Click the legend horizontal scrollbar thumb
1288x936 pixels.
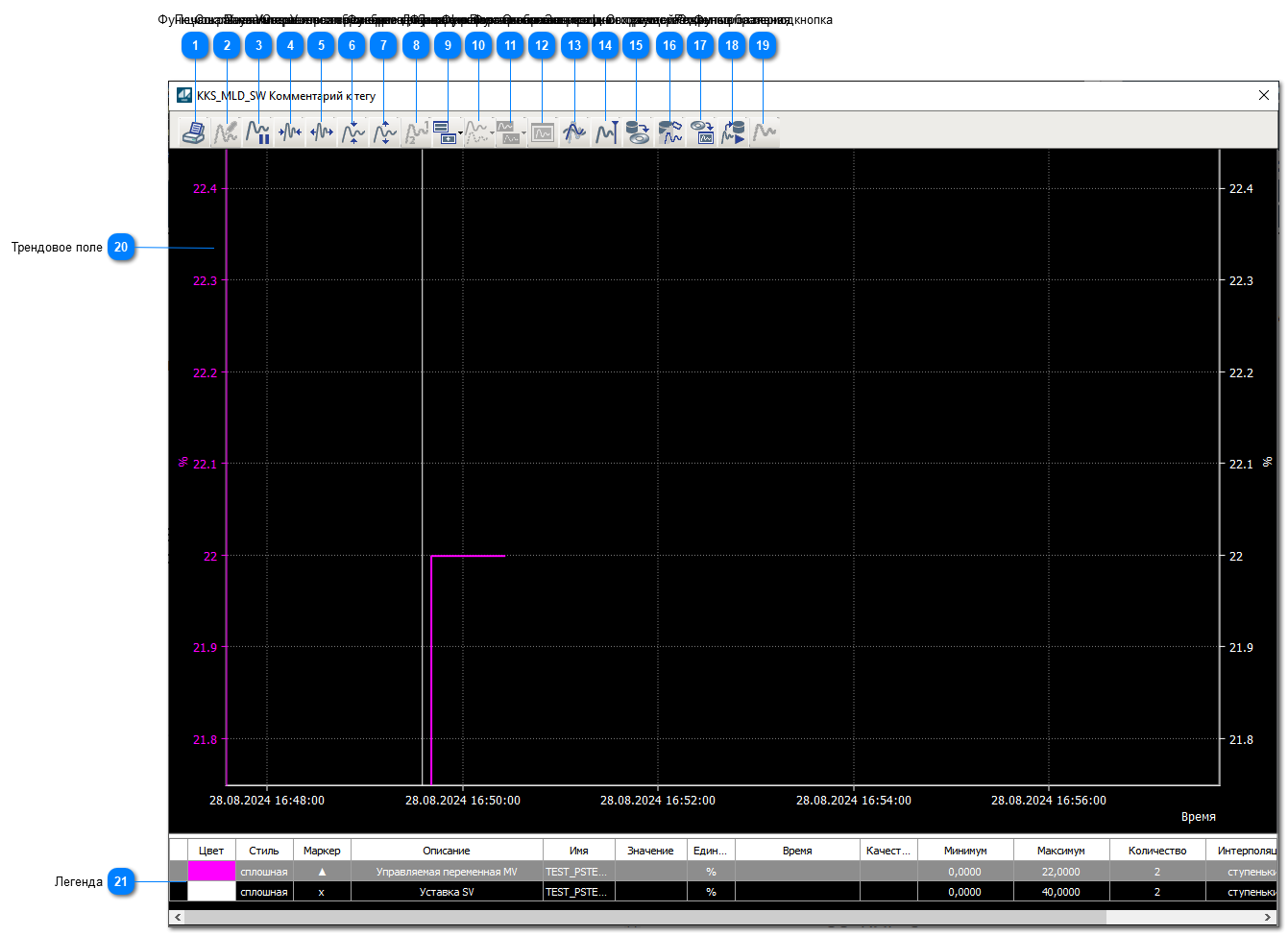645,918
